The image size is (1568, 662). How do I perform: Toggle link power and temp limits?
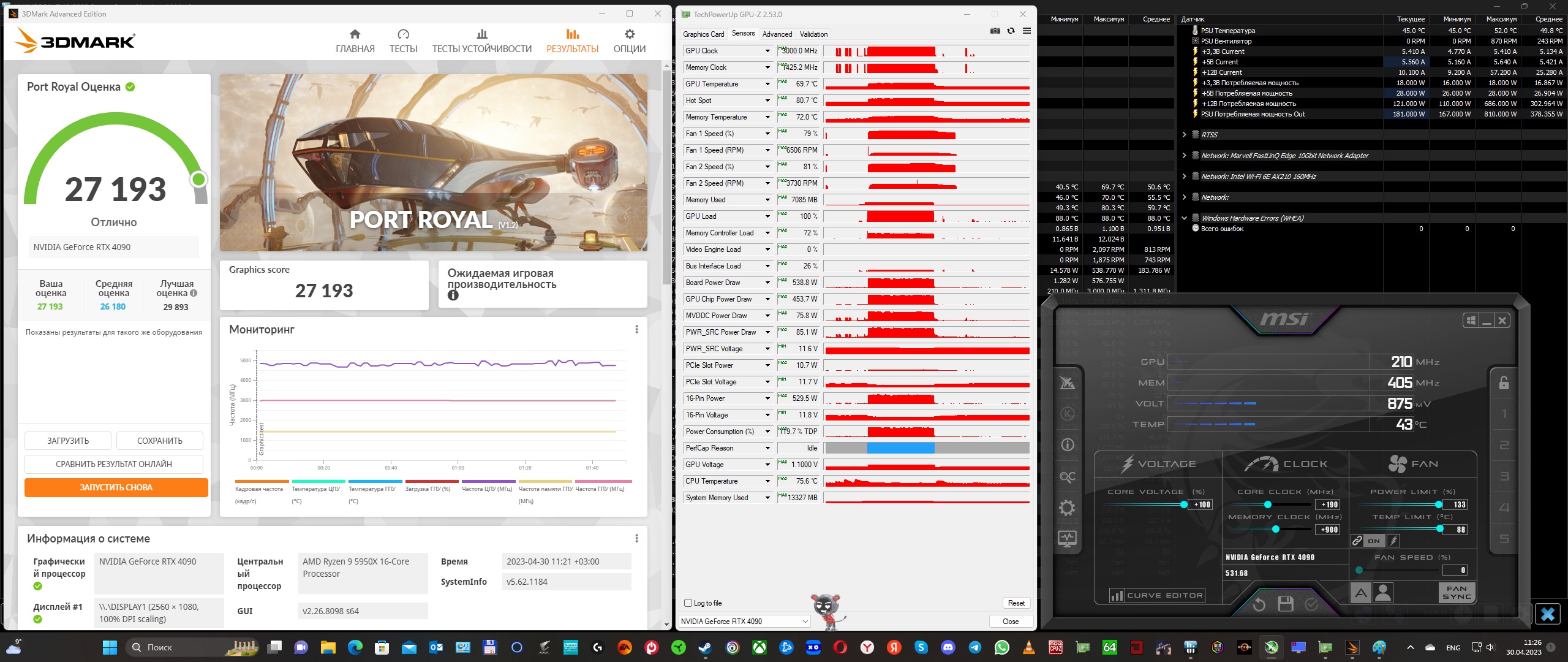tap(1358, 541)
